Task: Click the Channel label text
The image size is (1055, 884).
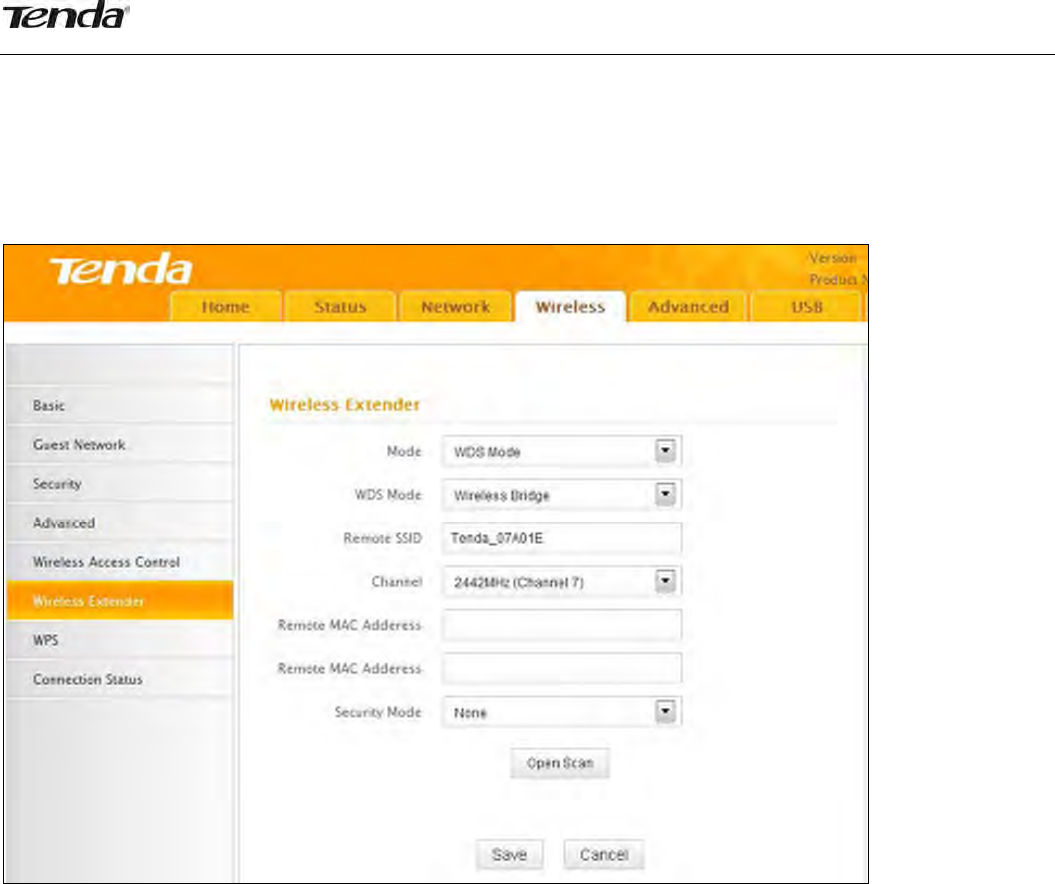Action: click(x=396, y=581)
